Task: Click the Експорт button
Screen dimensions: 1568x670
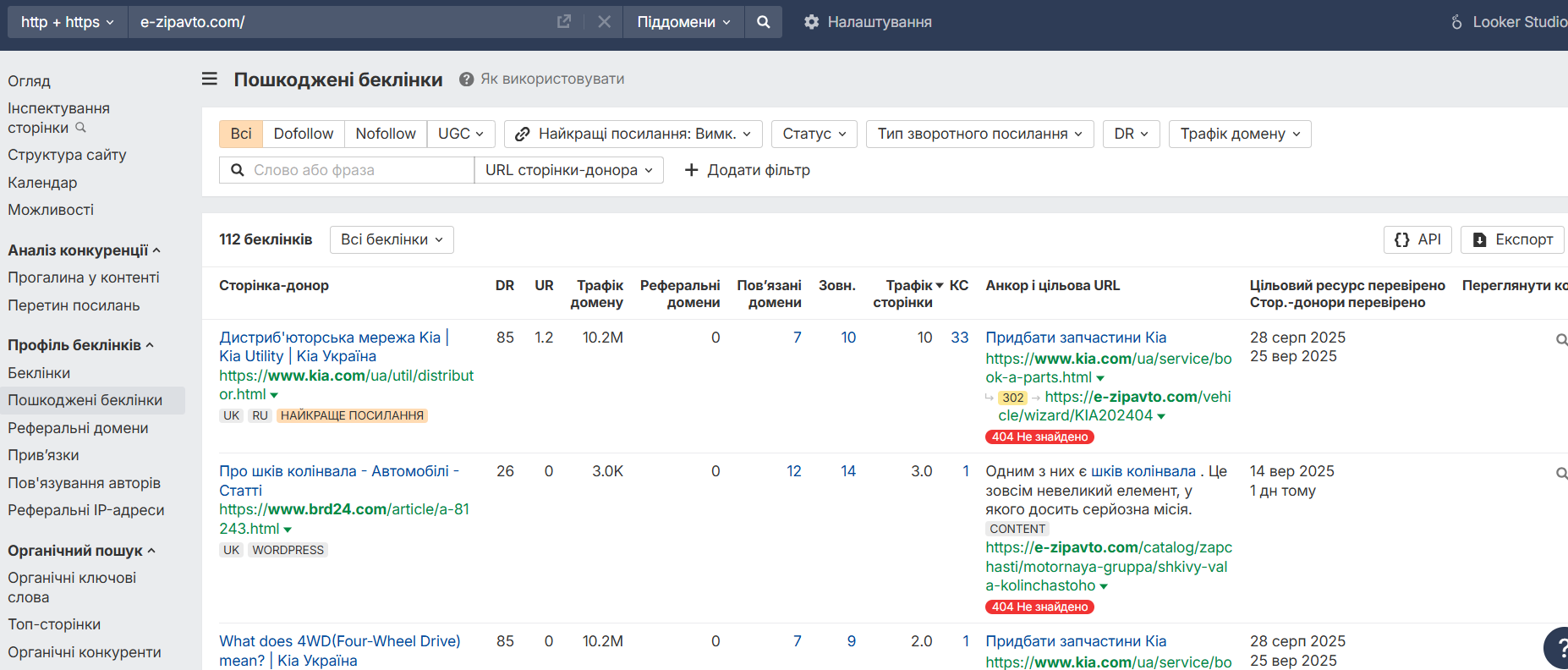Action: point(1512,239)
